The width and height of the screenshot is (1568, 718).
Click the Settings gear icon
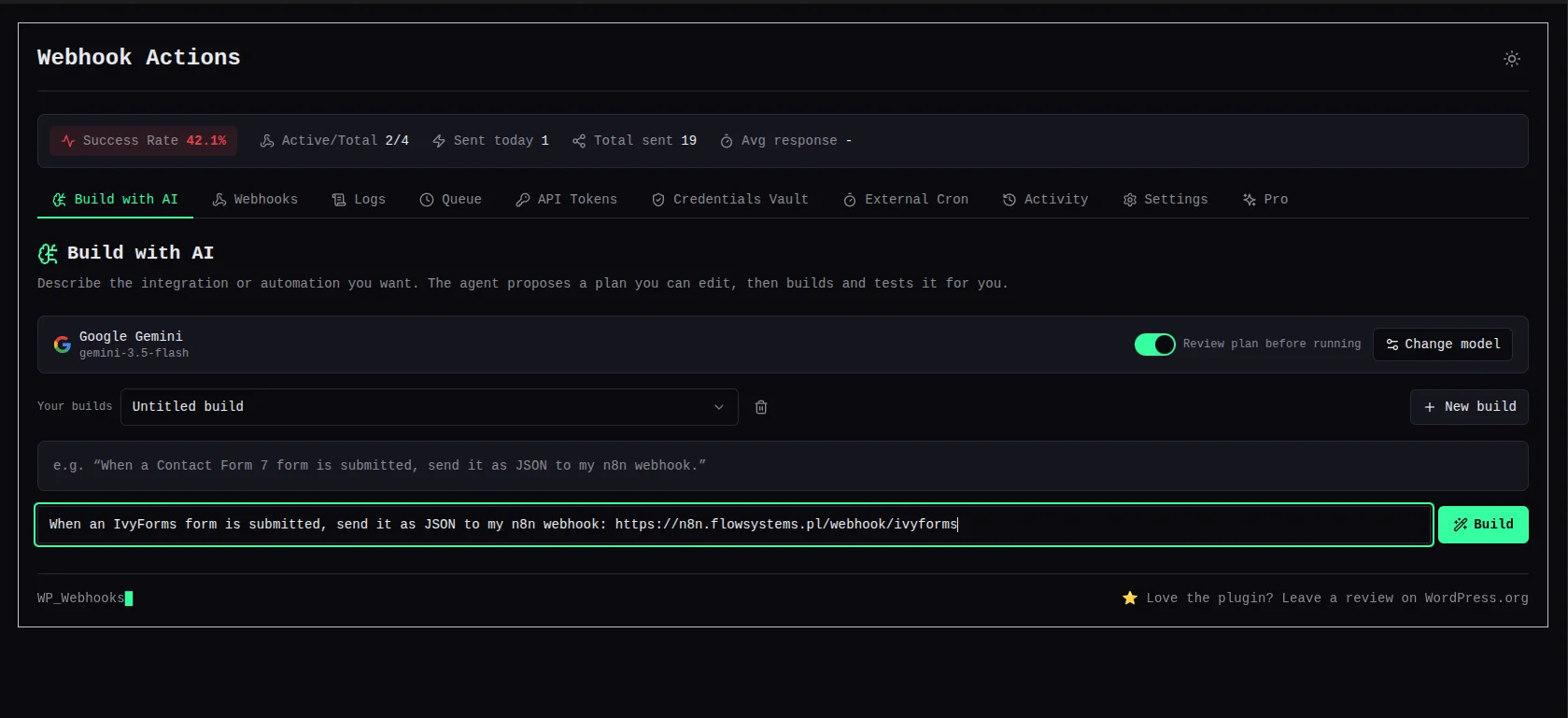tap(1130, 200)
